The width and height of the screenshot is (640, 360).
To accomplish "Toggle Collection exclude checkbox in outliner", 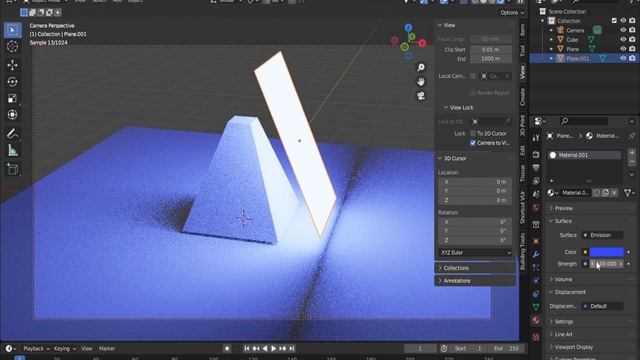I will (x=614, y=21).
